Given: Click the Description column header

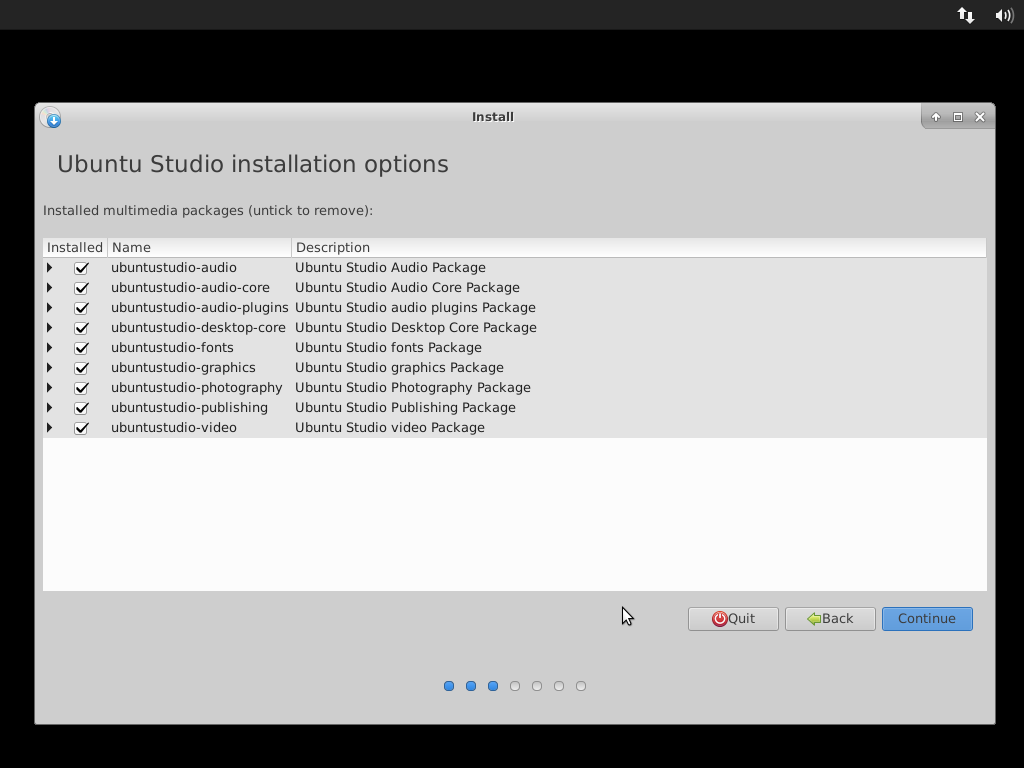Looking at the screenshot, I should coord(639,248).
